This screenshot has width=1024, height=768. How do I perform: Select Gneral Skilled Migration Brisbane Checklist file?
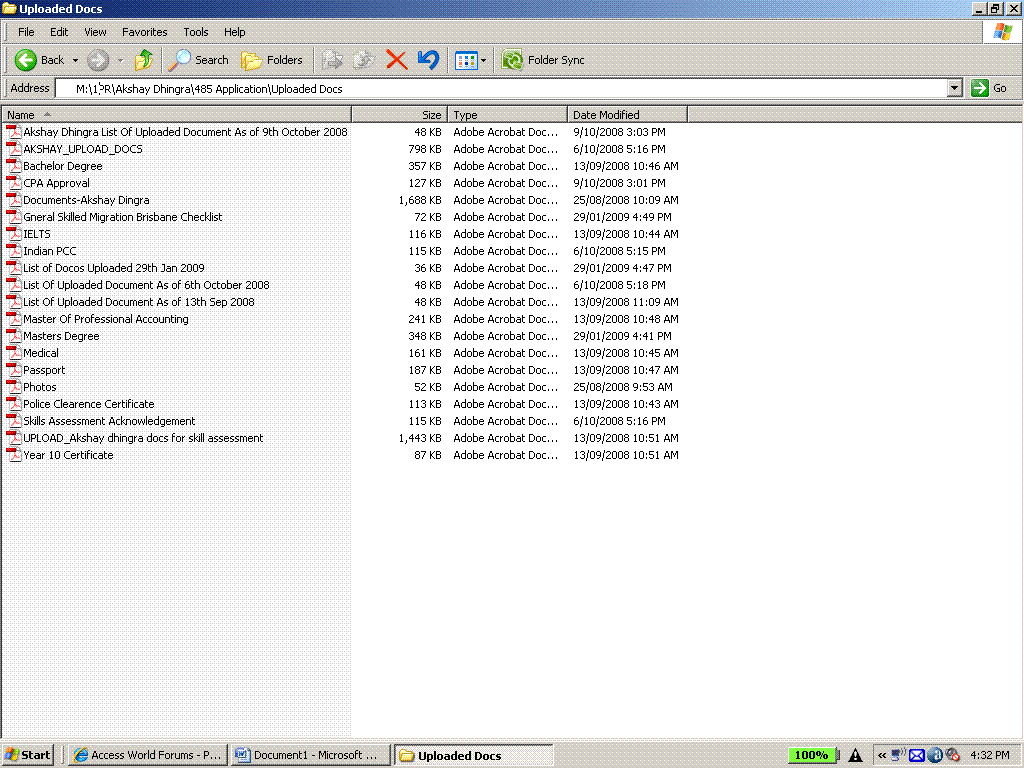click(x=123, y=217)
